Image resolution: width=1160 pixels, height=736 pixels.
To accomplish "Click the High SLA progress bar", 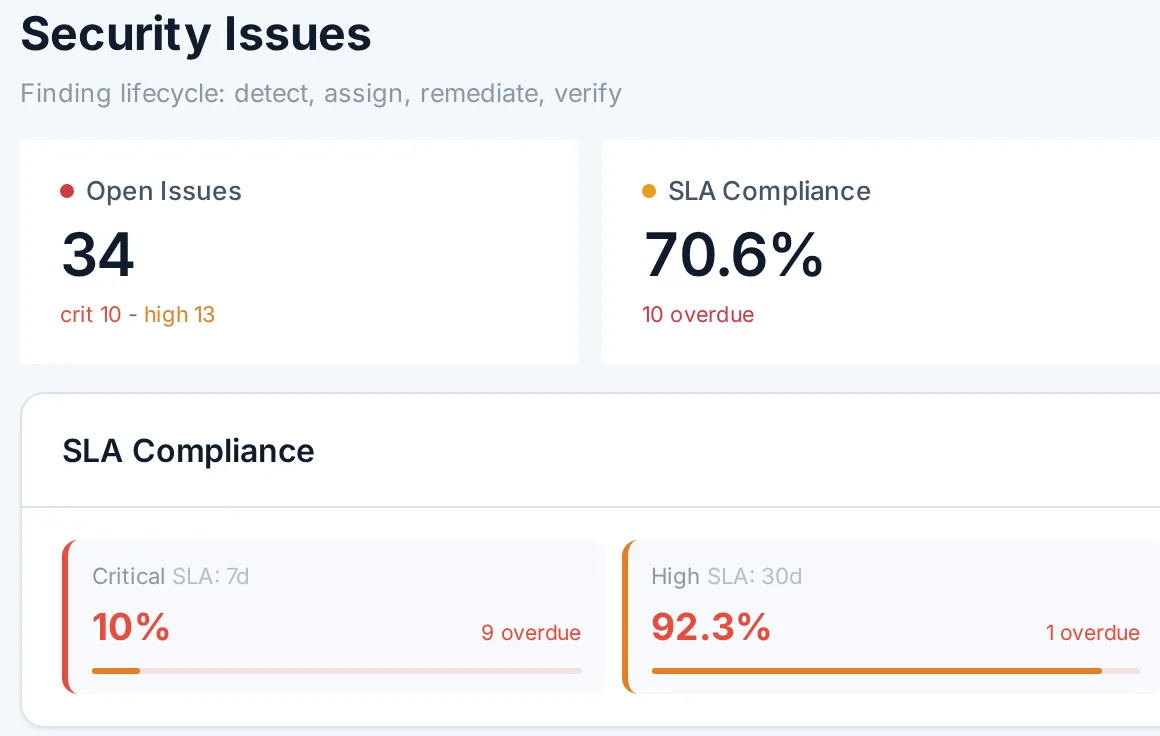I will click(x=896, y=671).
